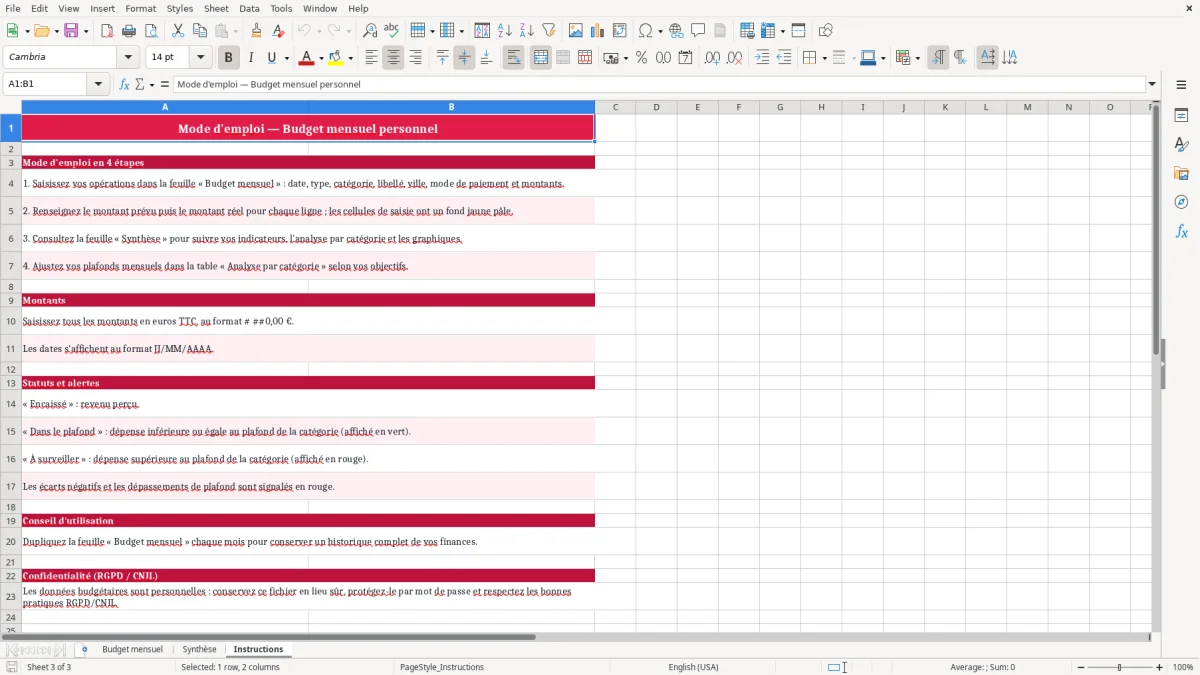
Task: Click the AutoFilter funnel icon
Action: [x=549, y=31]
